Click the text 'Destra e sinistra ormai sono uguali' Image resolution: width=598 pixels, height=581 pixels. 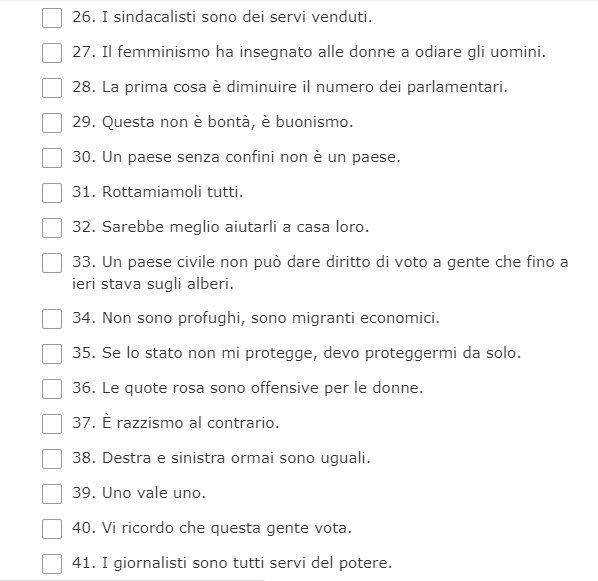(236, 458)
